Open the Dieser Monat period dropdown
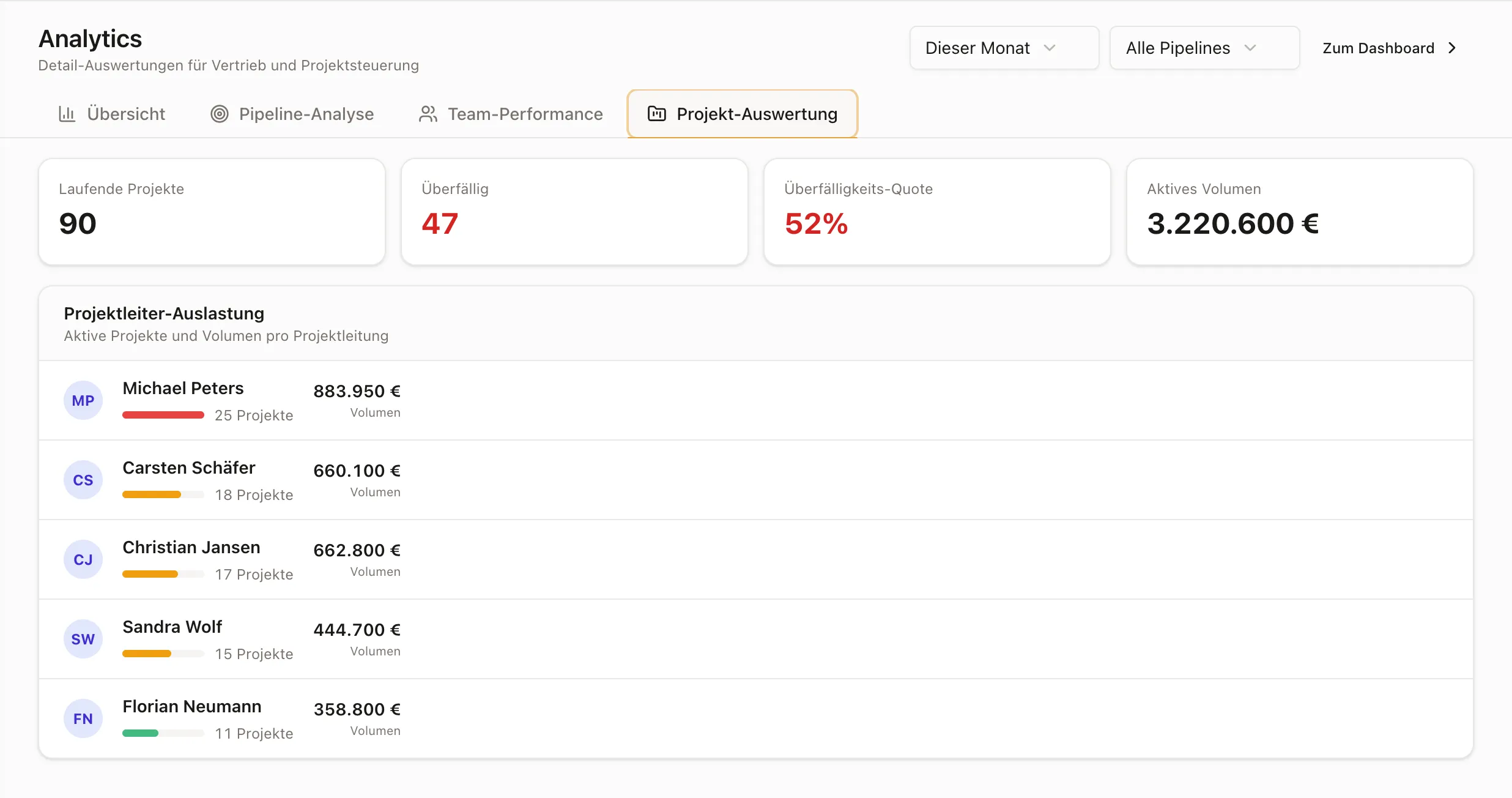The width and height of the screenshot is (1512, 798). coord(1004,48)
